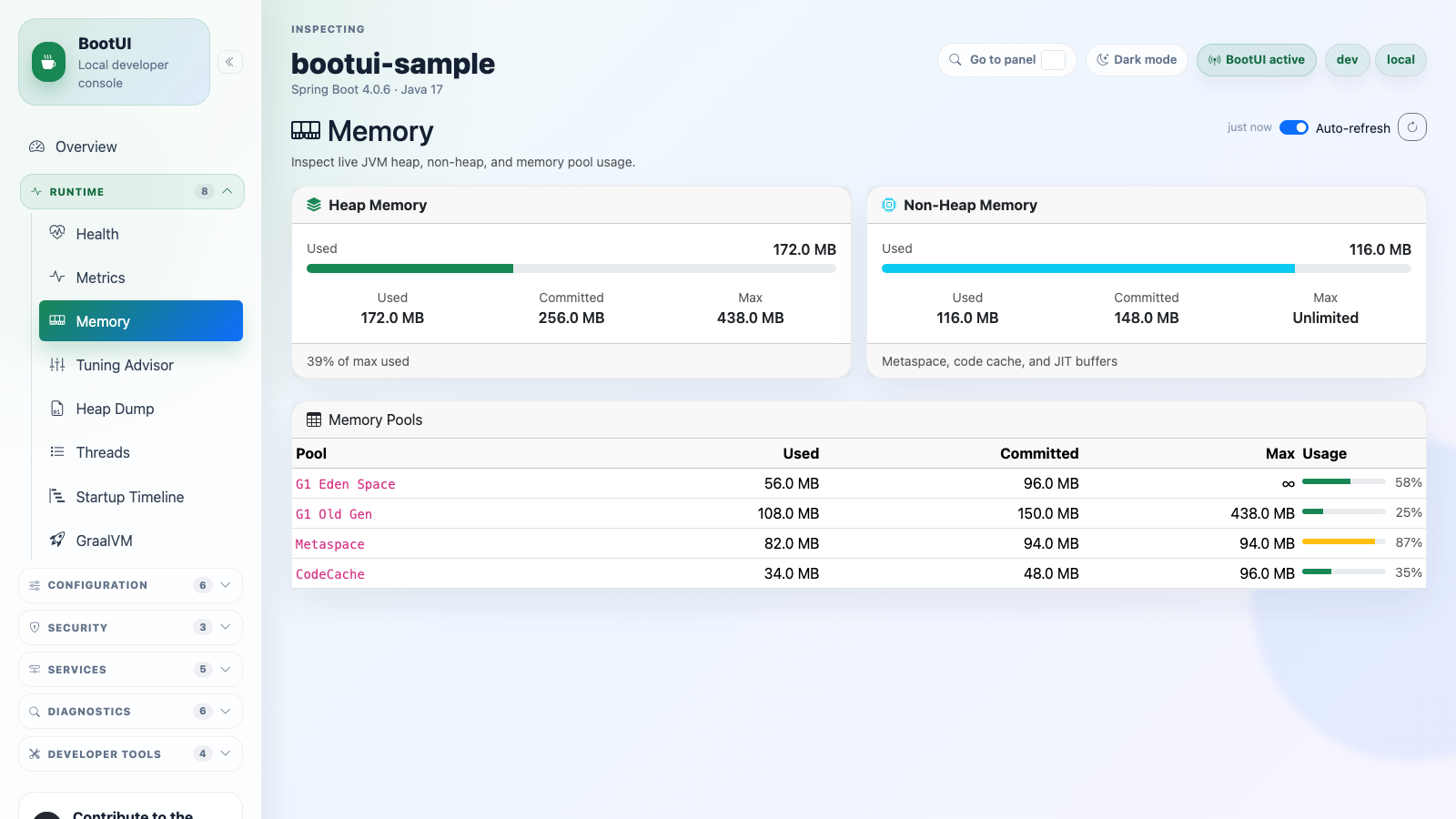Screen dimensions: 1456x819
Task: Click the local profile badge
Action: point(1400,60)
